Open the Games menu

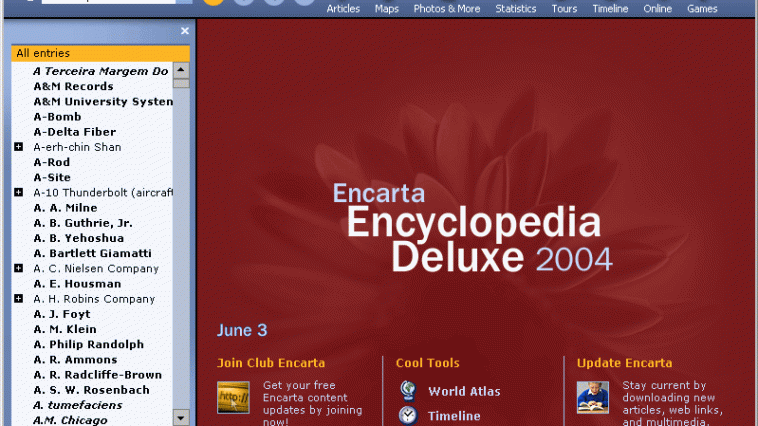pos(702,9)
